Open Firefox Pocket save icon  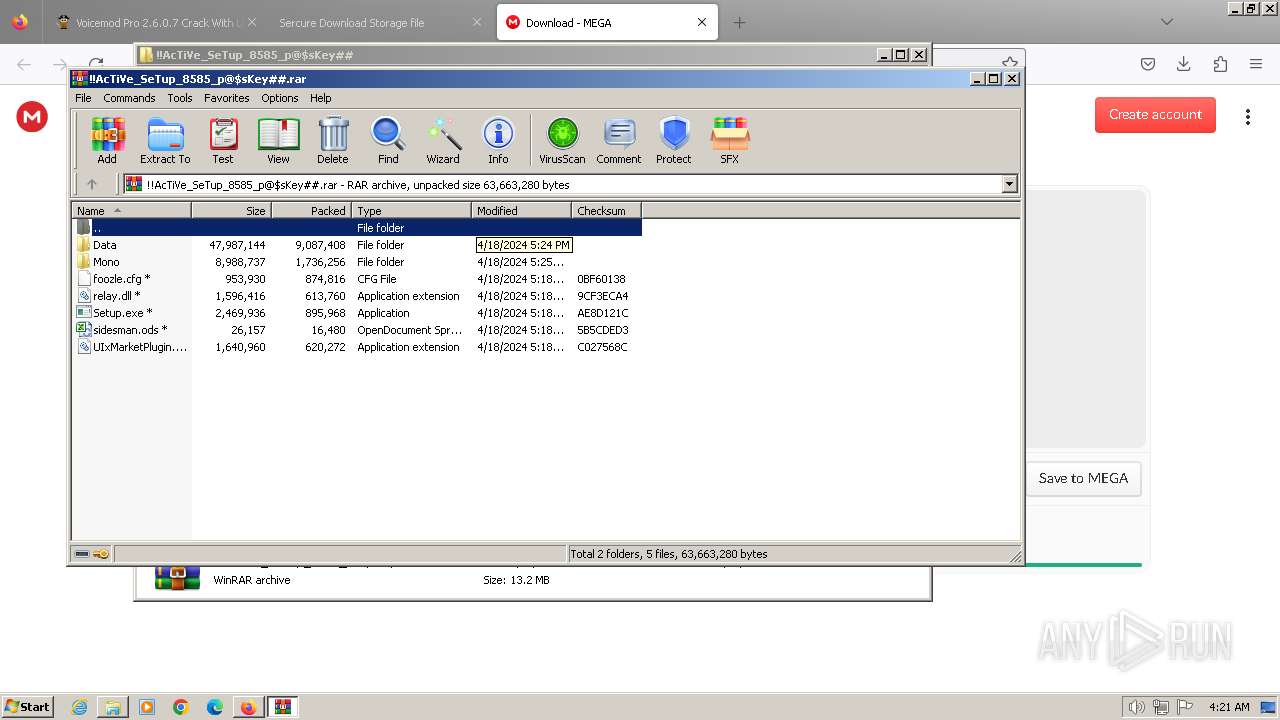1148,64
